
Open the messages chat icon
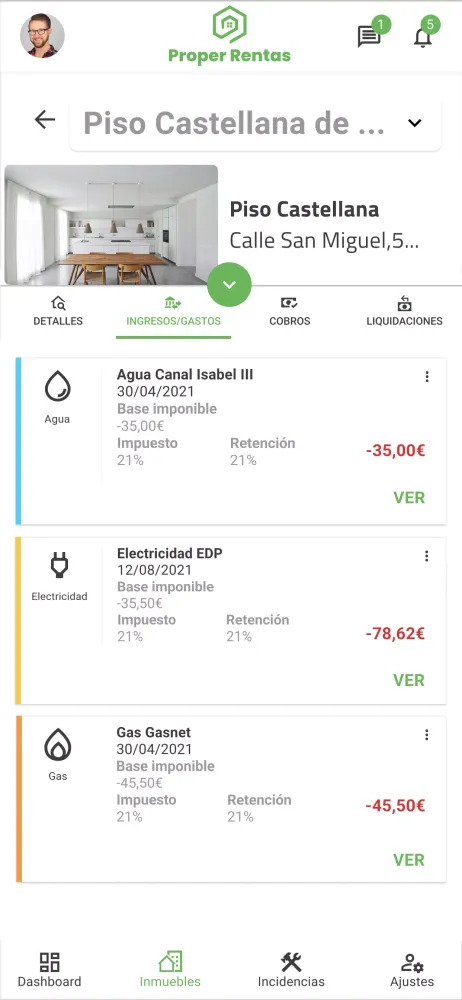369,37
